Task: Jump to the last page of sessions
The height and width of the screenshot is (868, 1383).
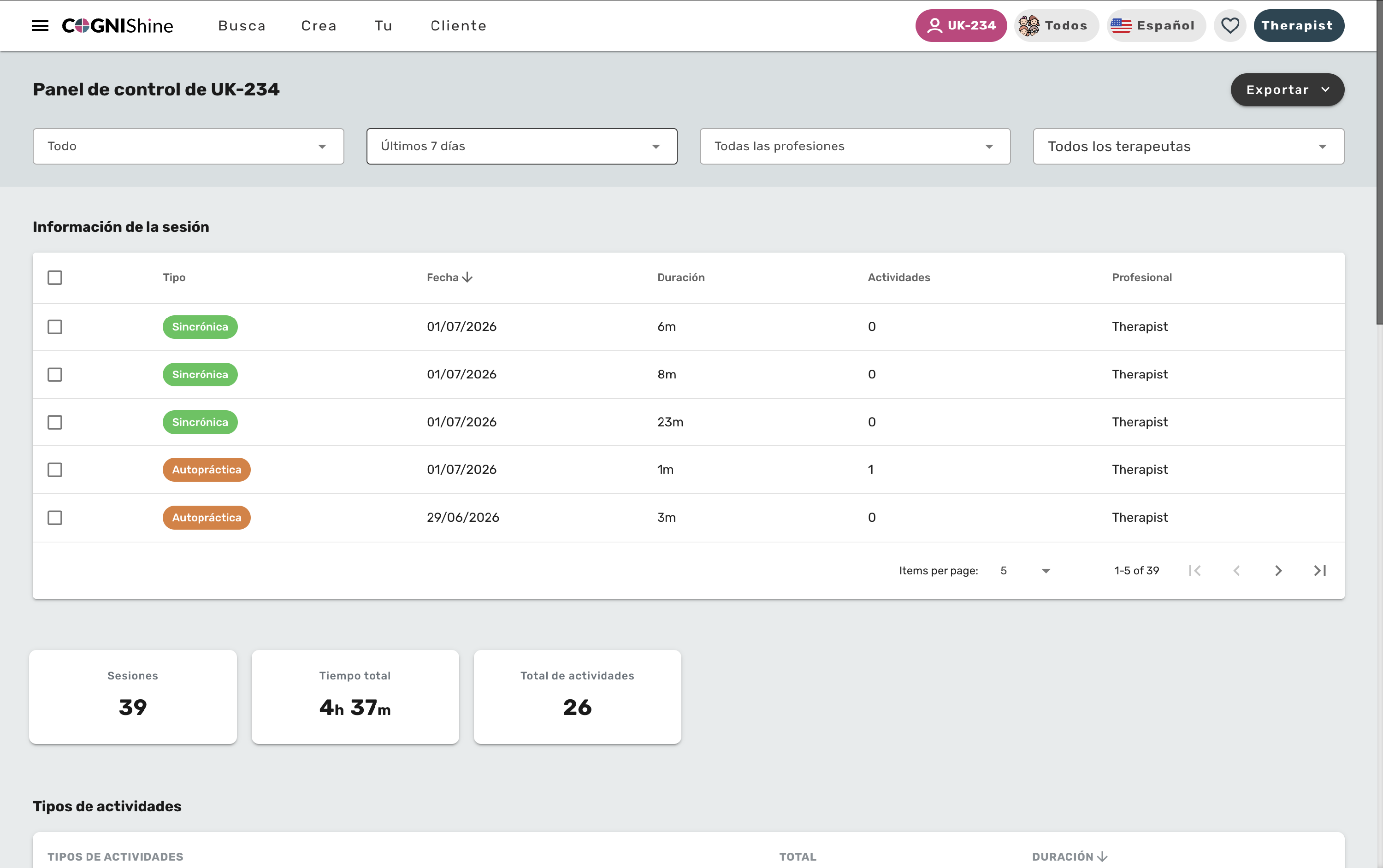Action: tap(1320, 571)
